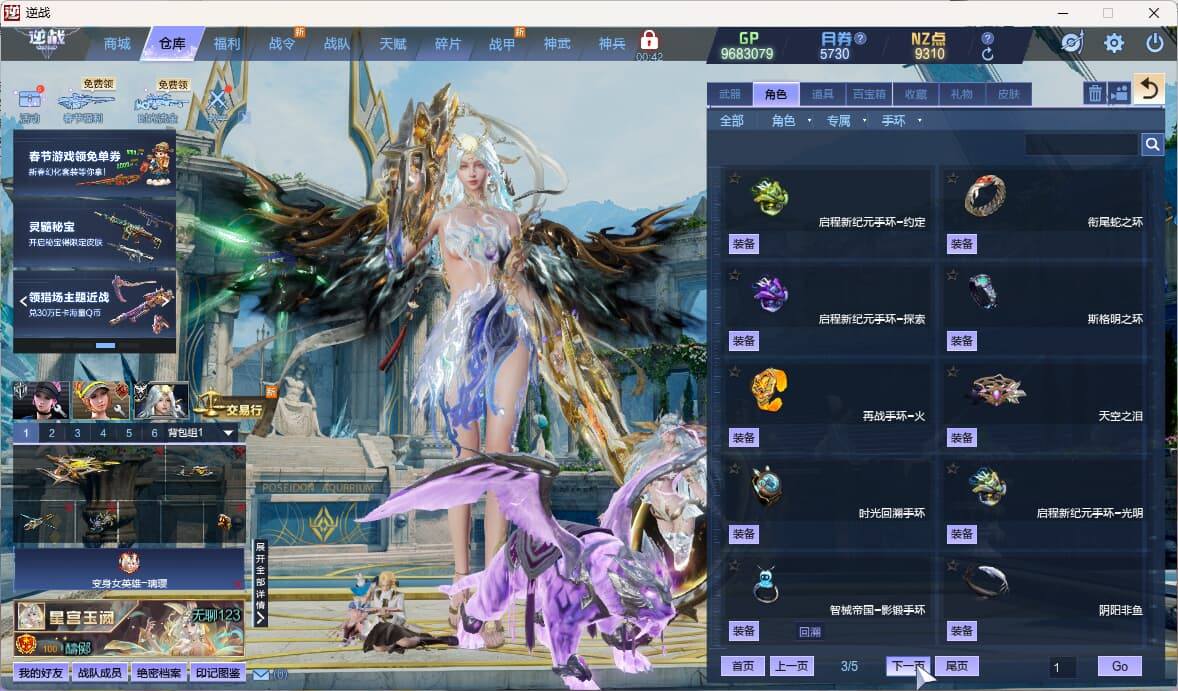Expand 展开全部详情 side panel
Viewport: 1178px width, 691px height.
pyautogui.click(x=260, y=583)
